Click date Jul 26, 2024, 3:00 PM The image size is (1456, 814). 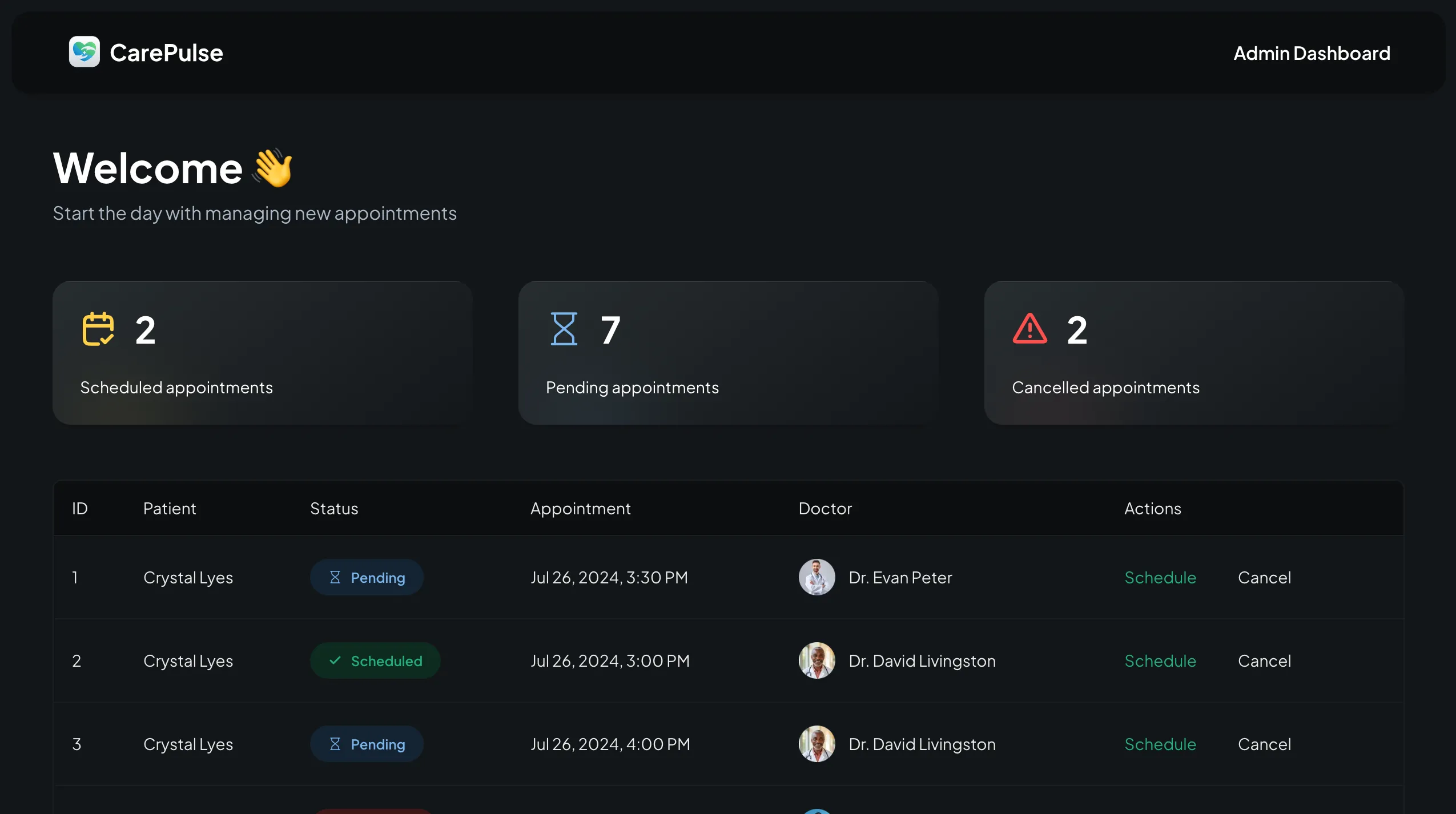tap(610, 661)
